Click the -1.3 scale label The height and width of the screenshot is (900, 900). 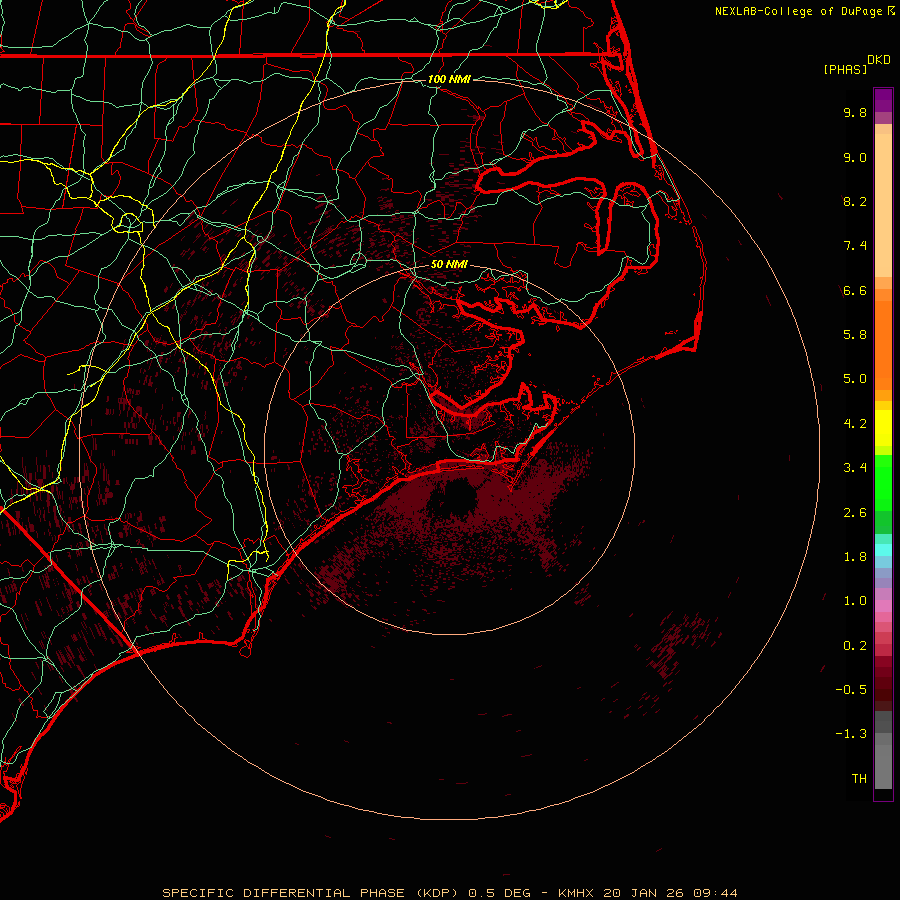[x=851, y=734]
